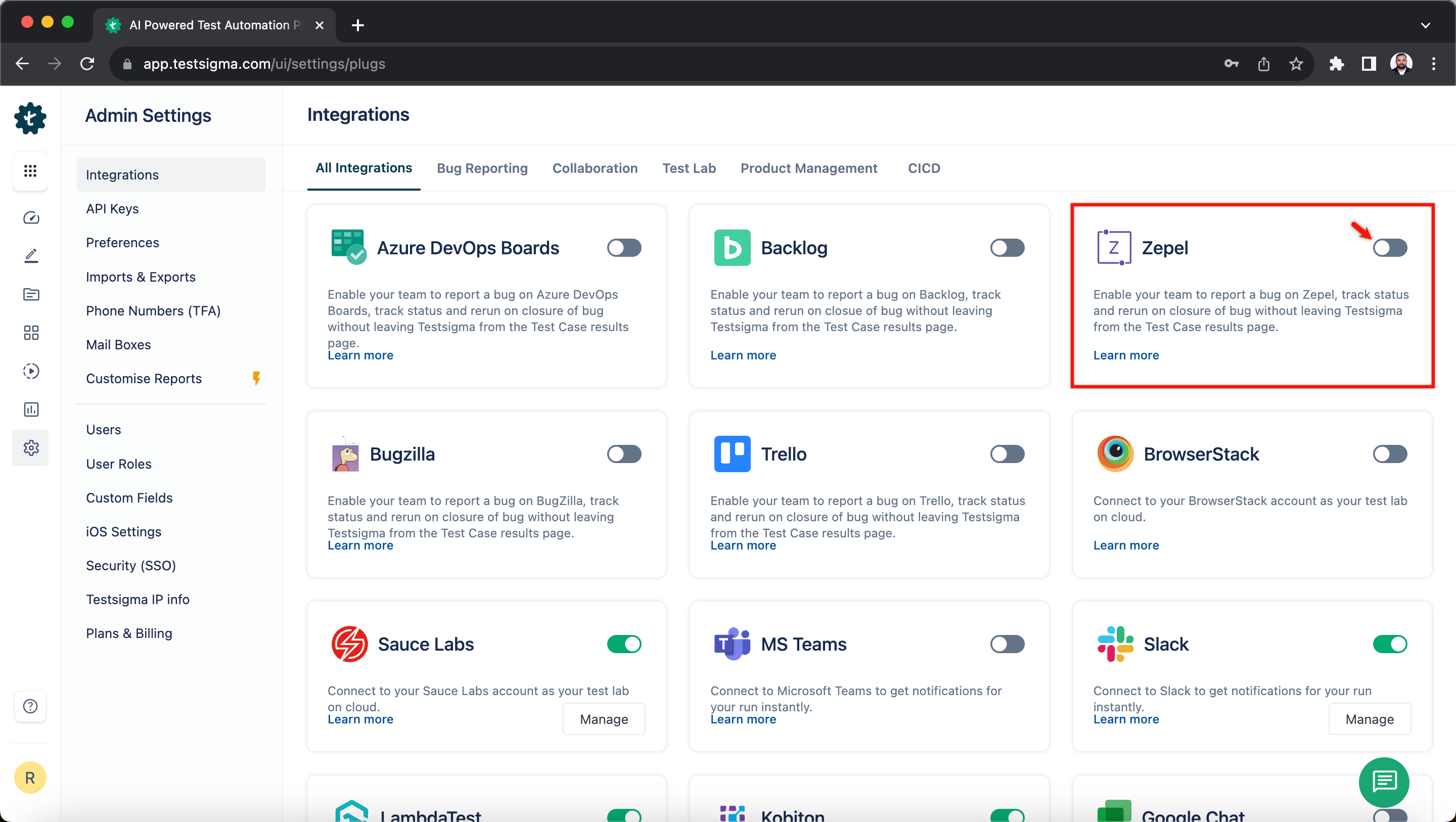Select the All Integrations tab

click(x=363, y=168)
